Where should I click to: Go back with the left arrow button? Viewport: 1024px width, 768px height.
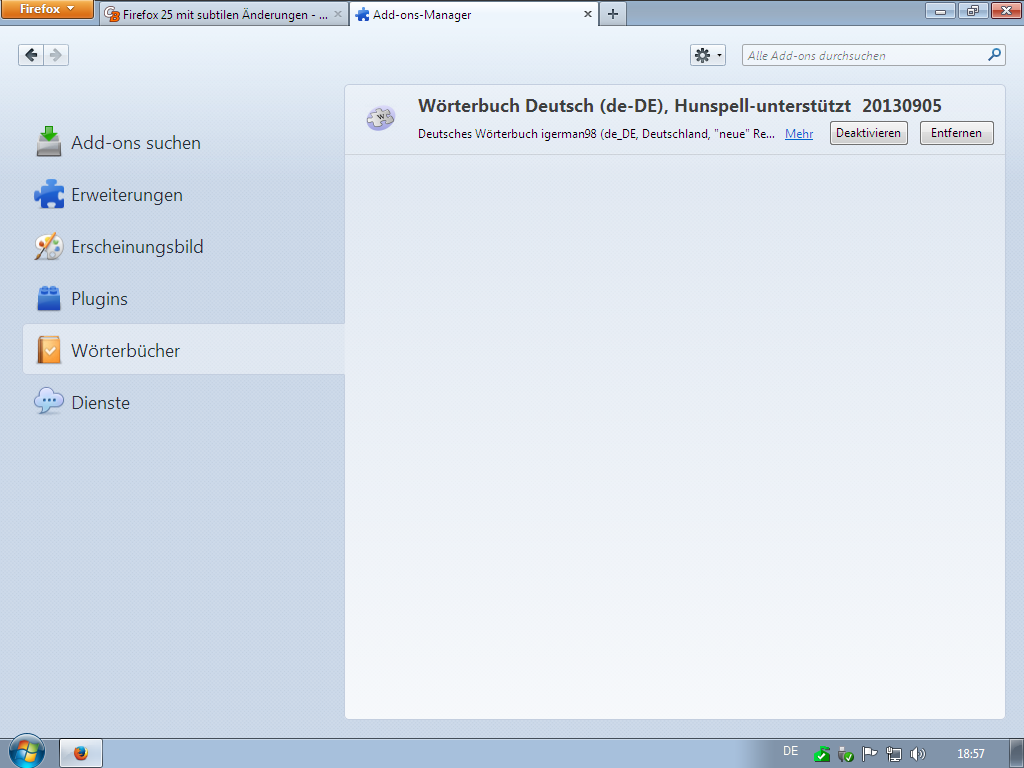click(x=31, y=55)
